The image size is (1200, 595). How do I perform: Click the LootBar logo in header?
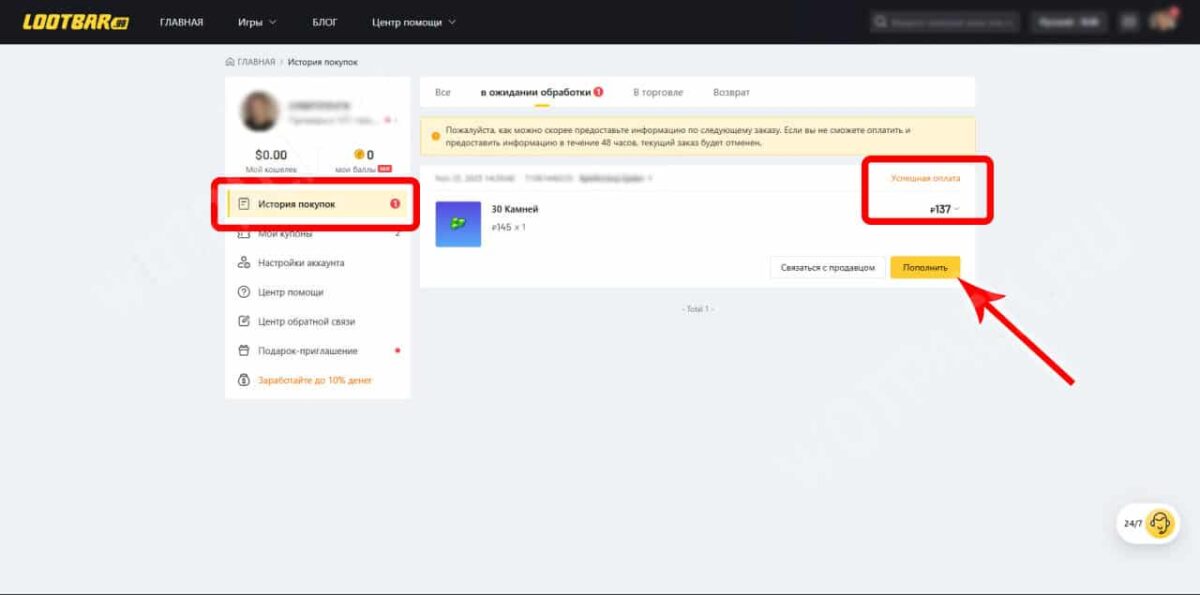coord(75,22)
